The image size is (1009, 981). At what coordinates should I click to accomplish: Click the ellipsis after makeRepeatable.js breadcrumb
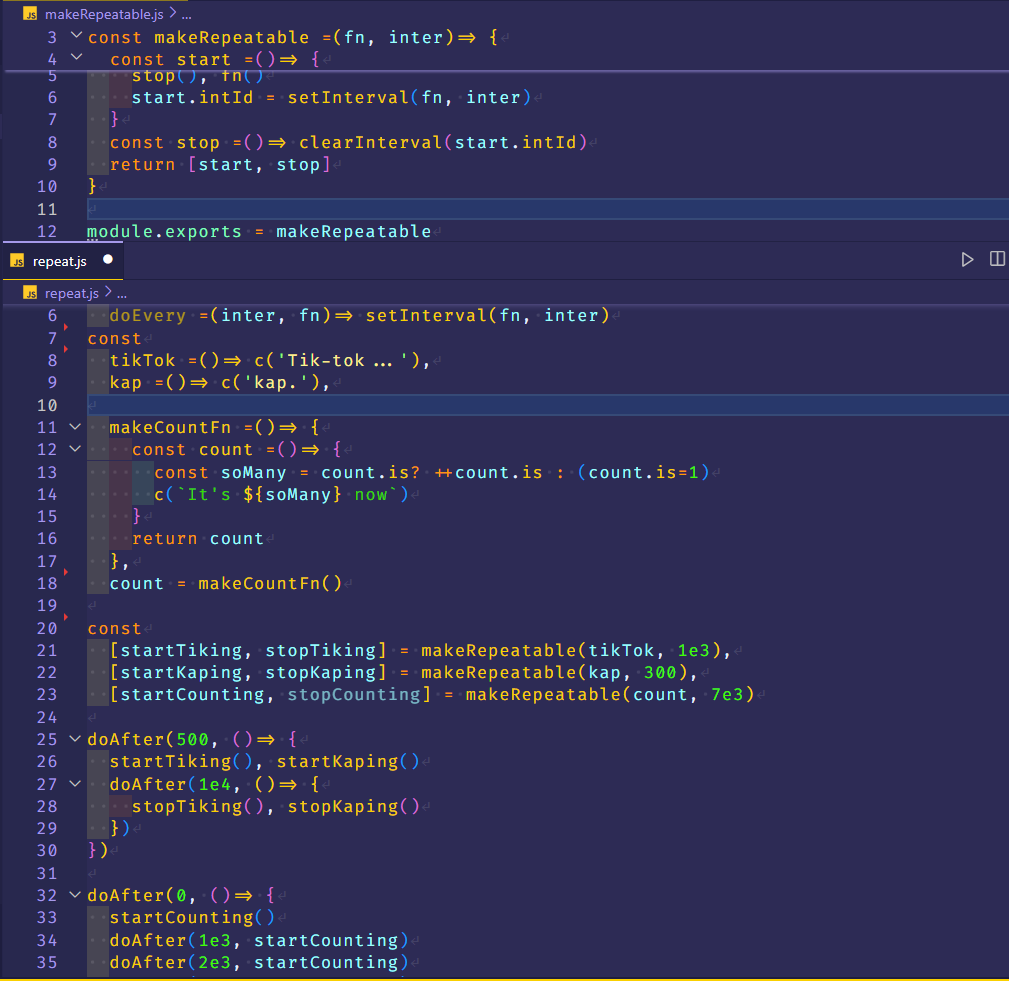pyautogui.click(x=187, y=14)
